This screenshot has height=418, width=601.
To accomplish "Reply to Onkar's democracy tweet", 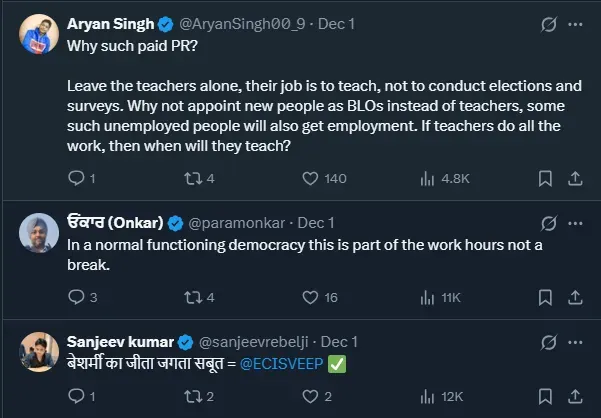I will coord(76,297).
